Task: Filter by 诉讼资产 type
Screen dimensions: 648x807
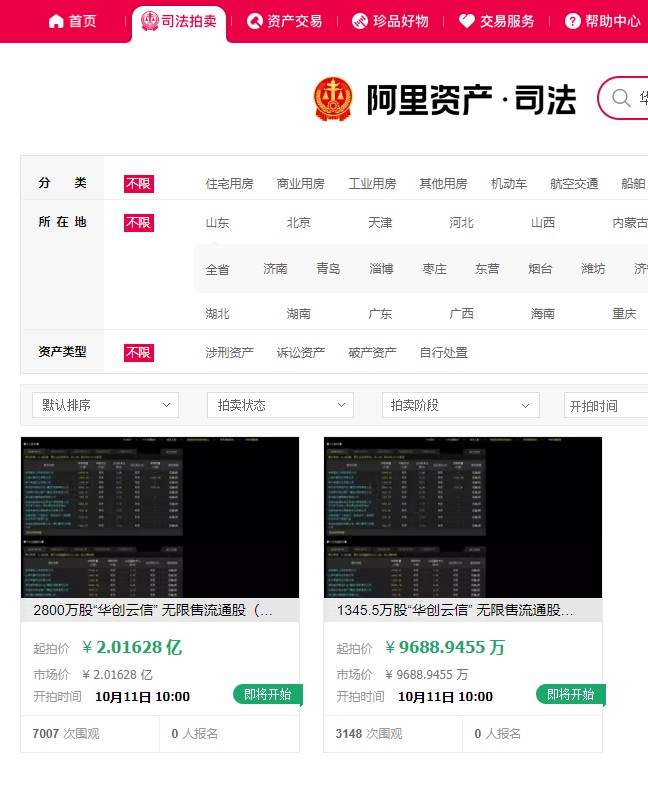Action: click(x=301, y=353)
